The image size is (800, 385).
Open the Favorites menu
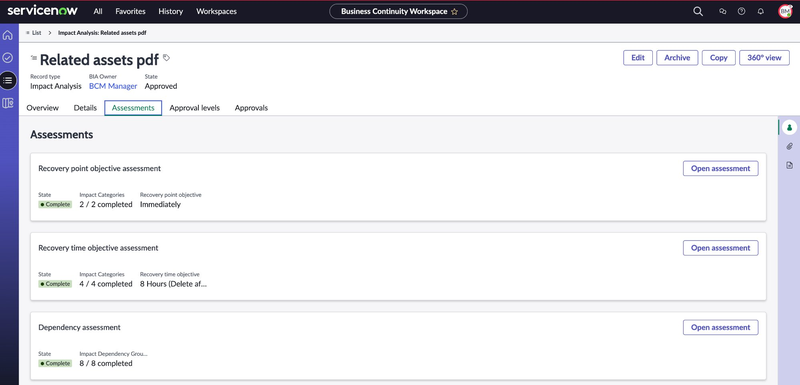point(130,11)
